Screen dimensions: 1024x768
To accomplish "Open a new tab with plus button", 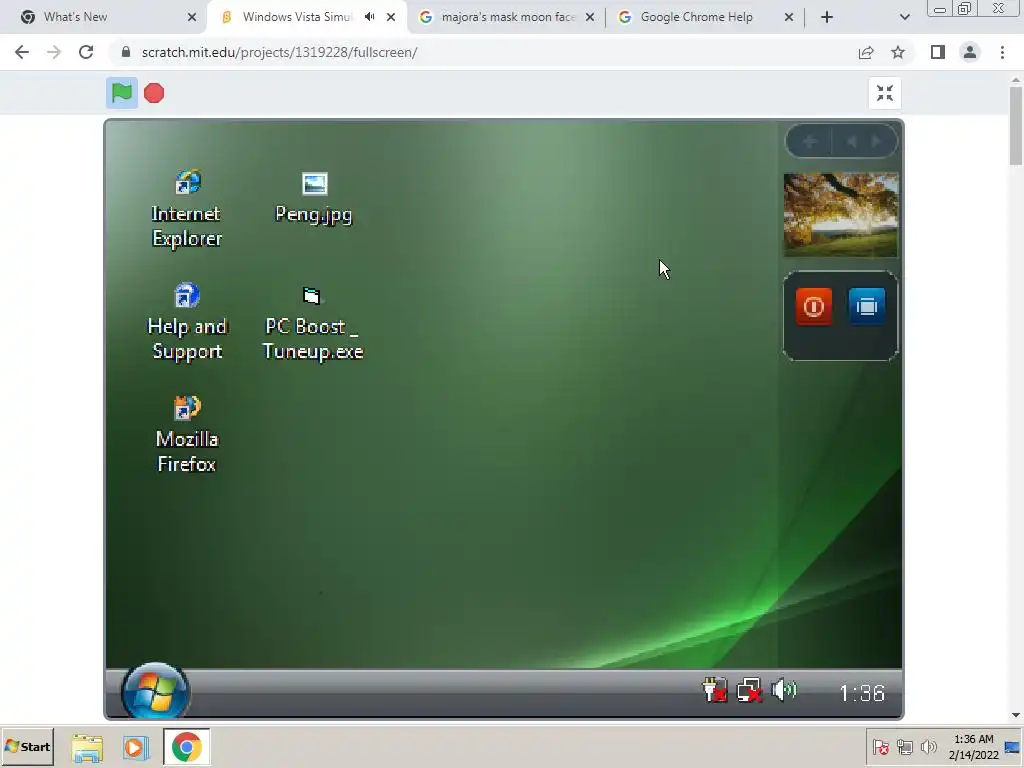I will tap(827, 17).
